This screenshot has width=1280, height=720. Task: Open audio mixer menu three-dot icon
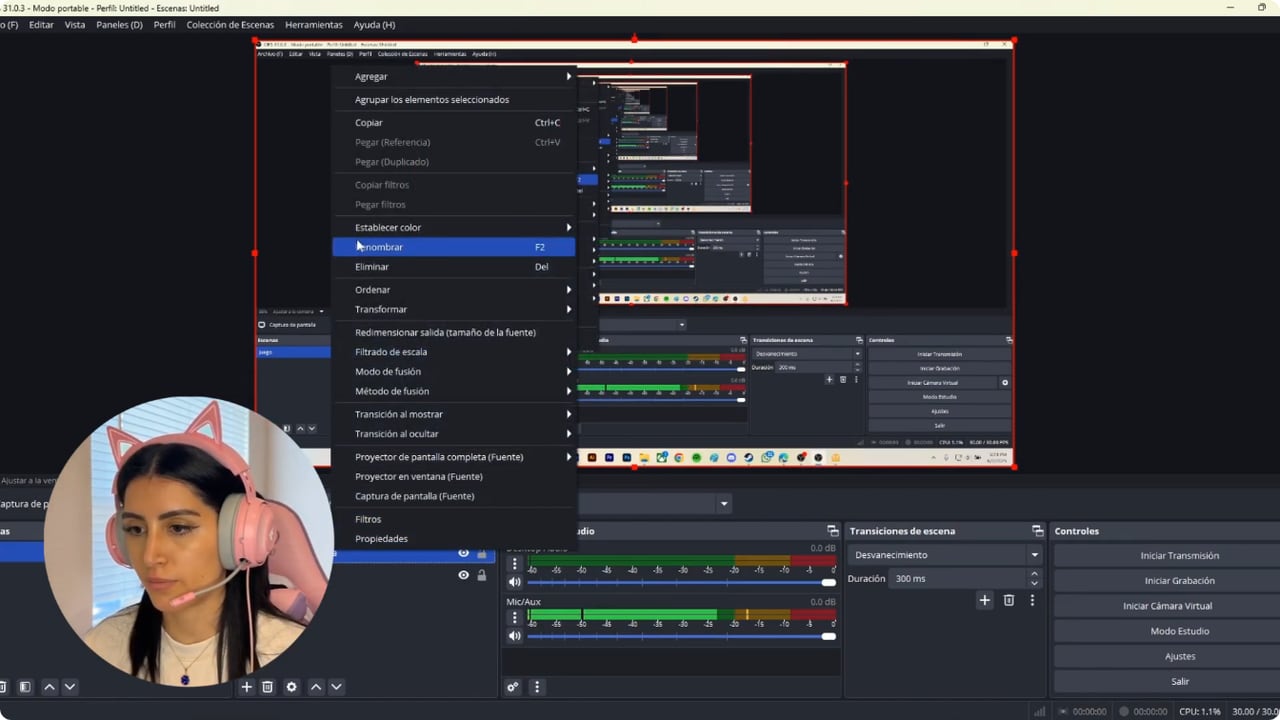coord(536,687)
